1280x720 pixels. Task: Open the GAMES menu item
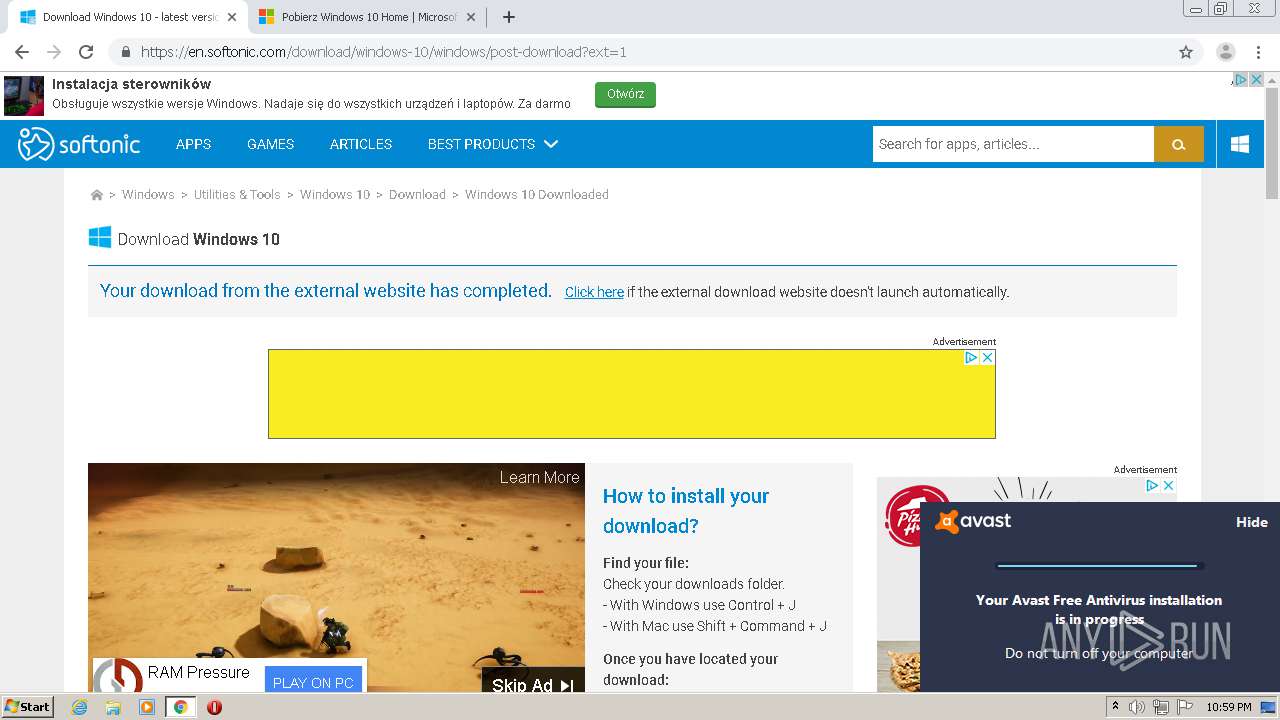(270, 144)
